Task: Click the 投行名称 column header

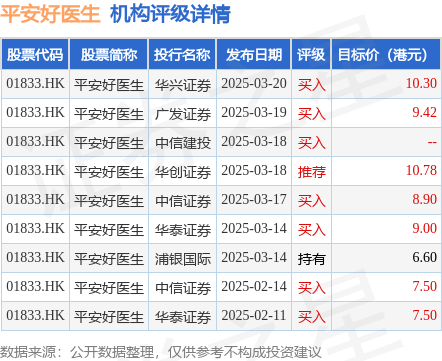Action: [x=182, y=55]
